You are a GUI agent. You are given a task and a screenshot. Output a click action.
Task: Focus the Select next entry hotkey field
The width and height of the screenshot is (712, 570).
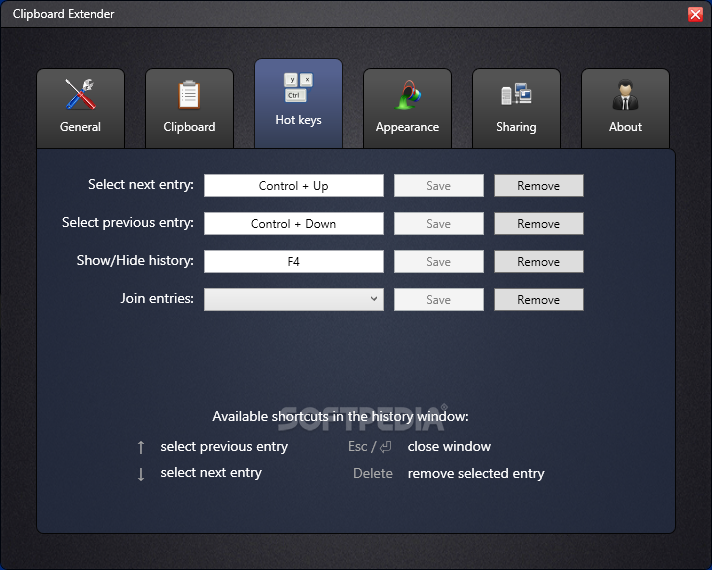294,186
